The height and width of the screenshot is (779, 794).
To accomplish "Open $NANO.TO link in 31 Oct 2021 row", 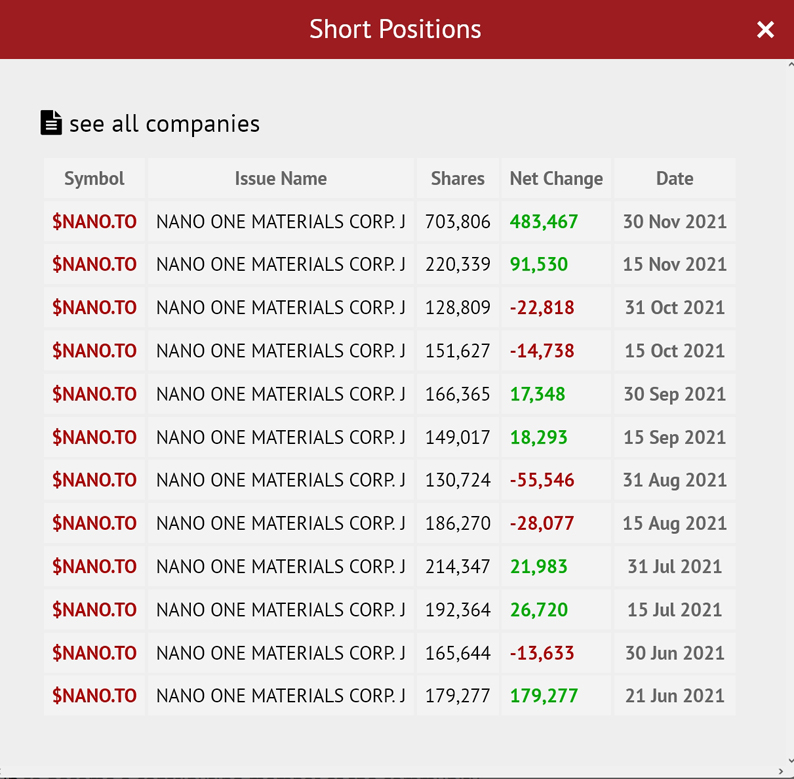I will click(x=95, y=307).
